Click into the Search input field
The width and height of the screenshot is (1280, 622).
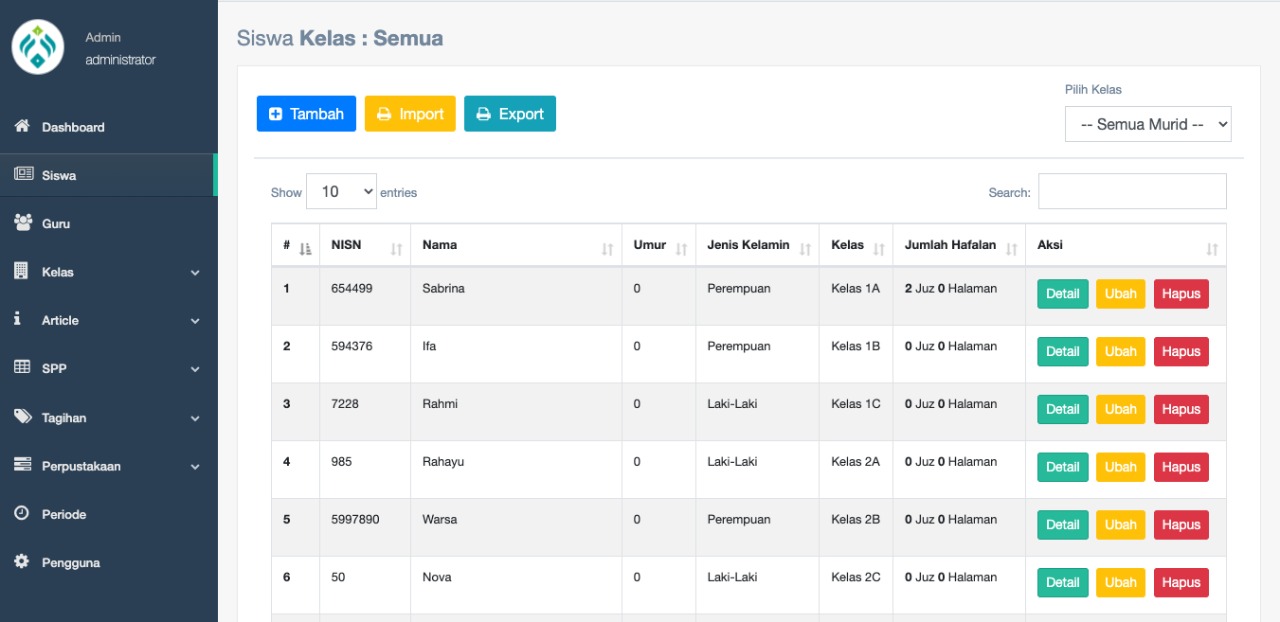[1132, 192]
